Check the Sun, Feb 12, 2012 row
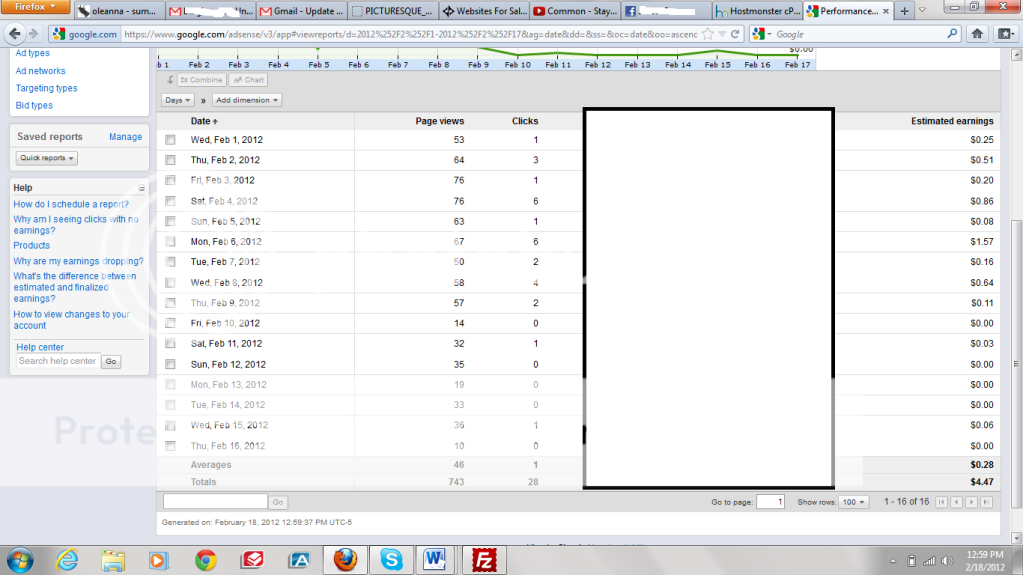 click(170, 364)
